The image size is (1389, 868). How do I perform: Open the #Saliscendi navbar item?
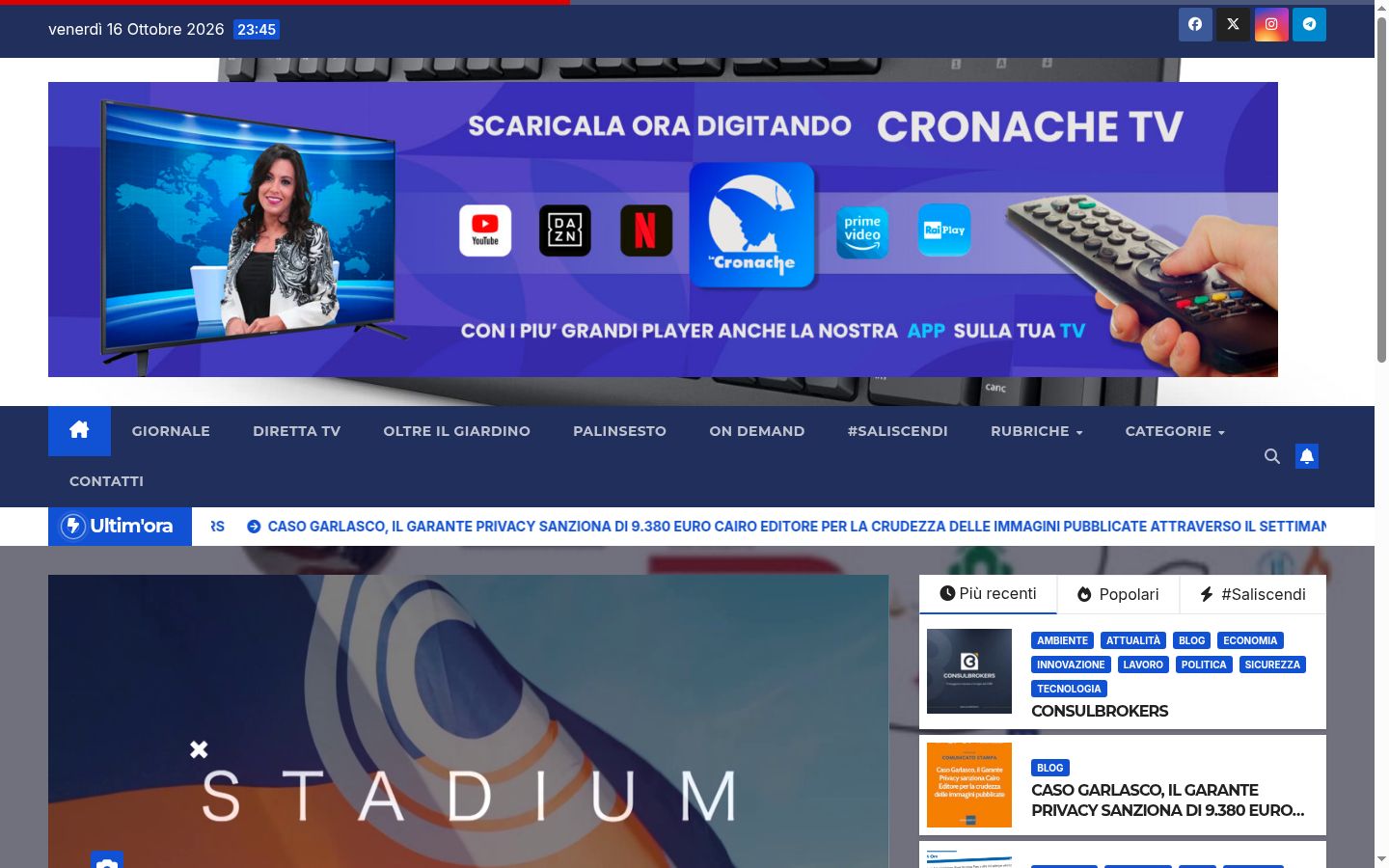[898, 431]
